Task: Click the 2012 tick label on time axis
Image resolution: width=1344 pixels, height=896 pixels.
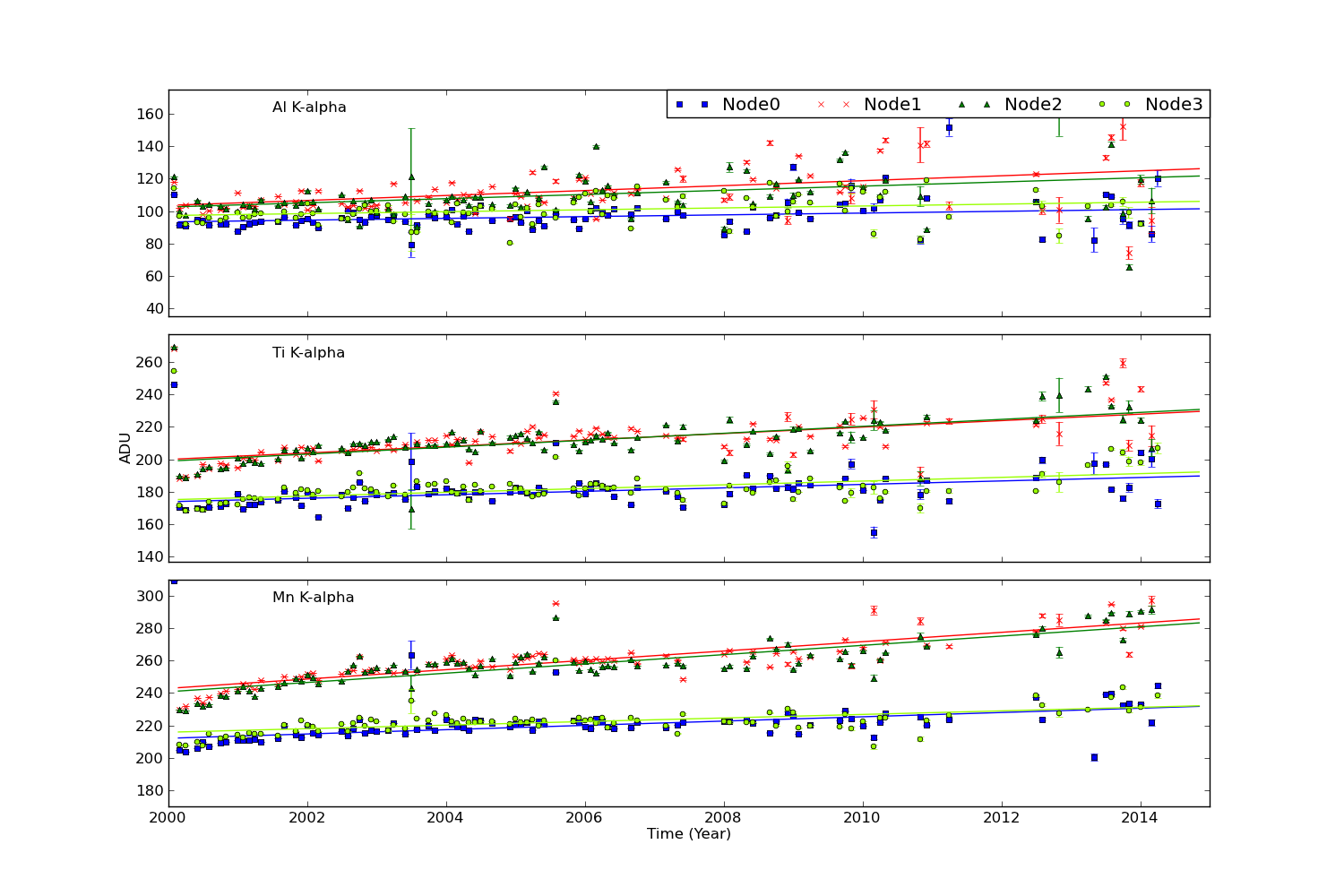Action: coord(1002,819)
